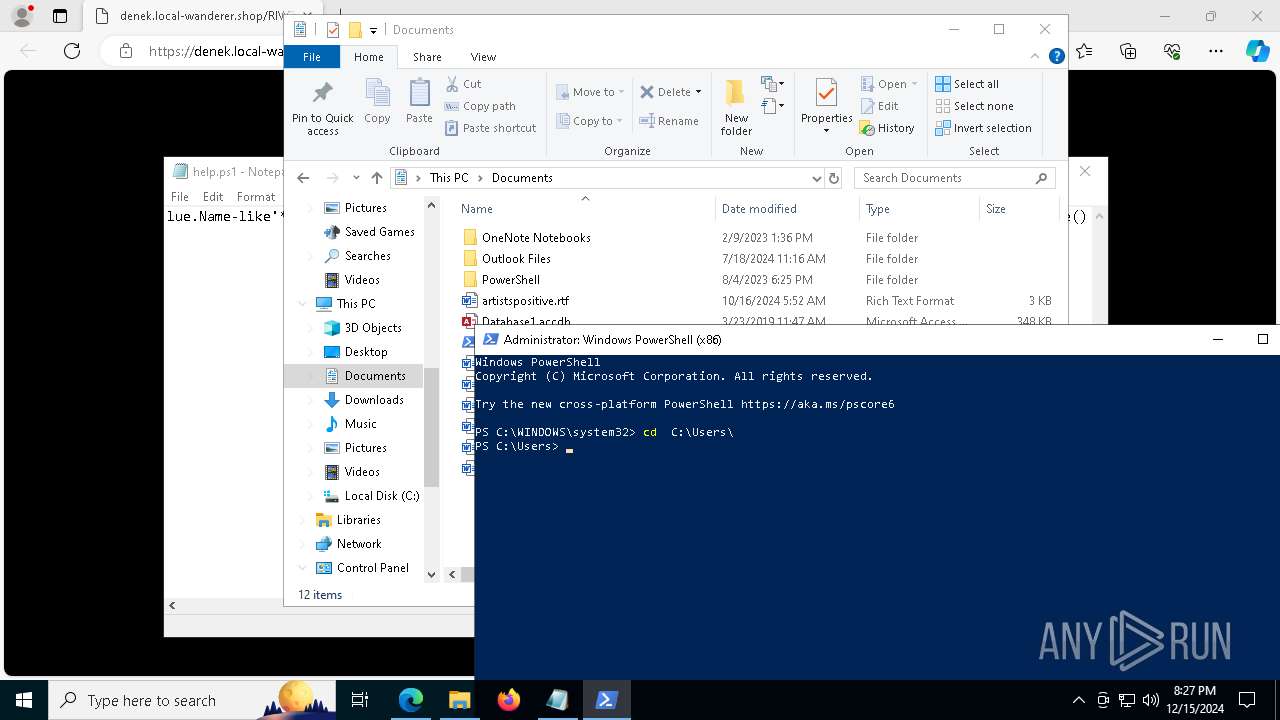Click Explorer Back arrow

click(x=303, y=178)
